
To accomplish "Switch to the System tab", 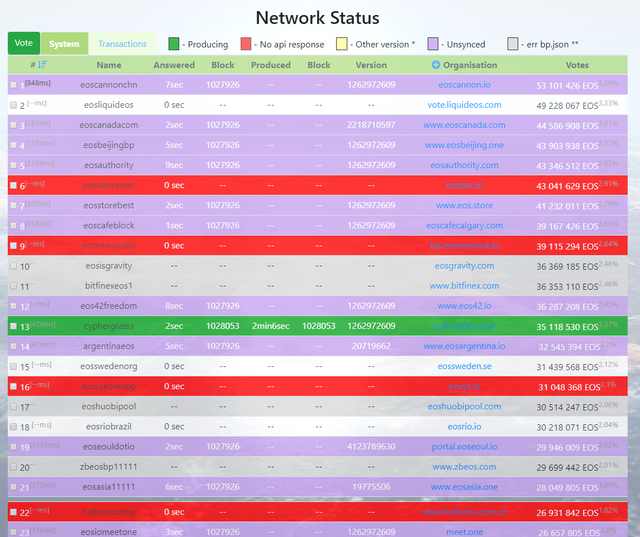I will pos(64,44).
